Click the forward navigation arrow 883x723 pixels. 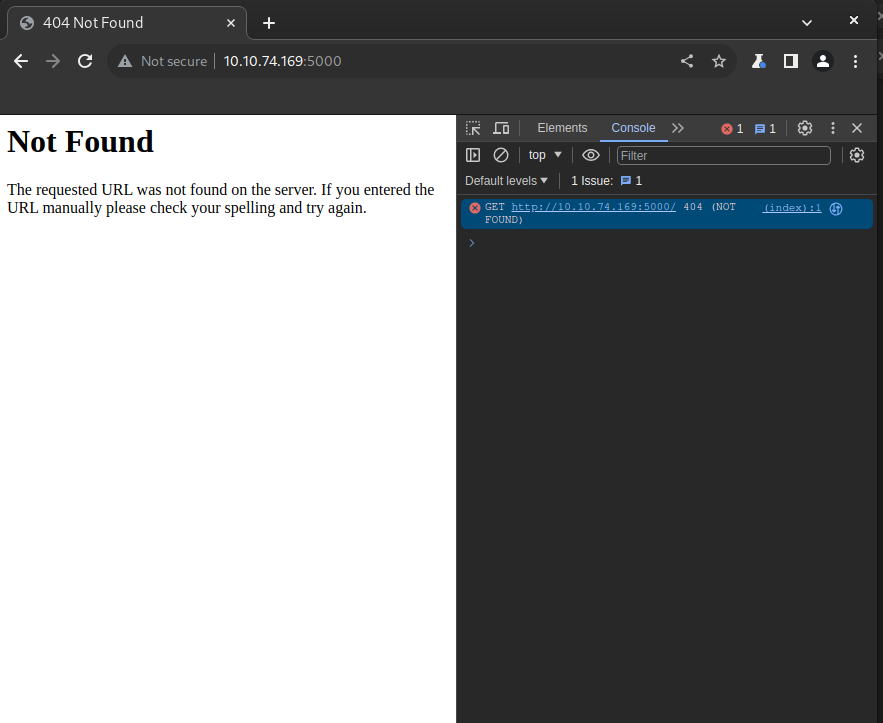coord(53,61)
